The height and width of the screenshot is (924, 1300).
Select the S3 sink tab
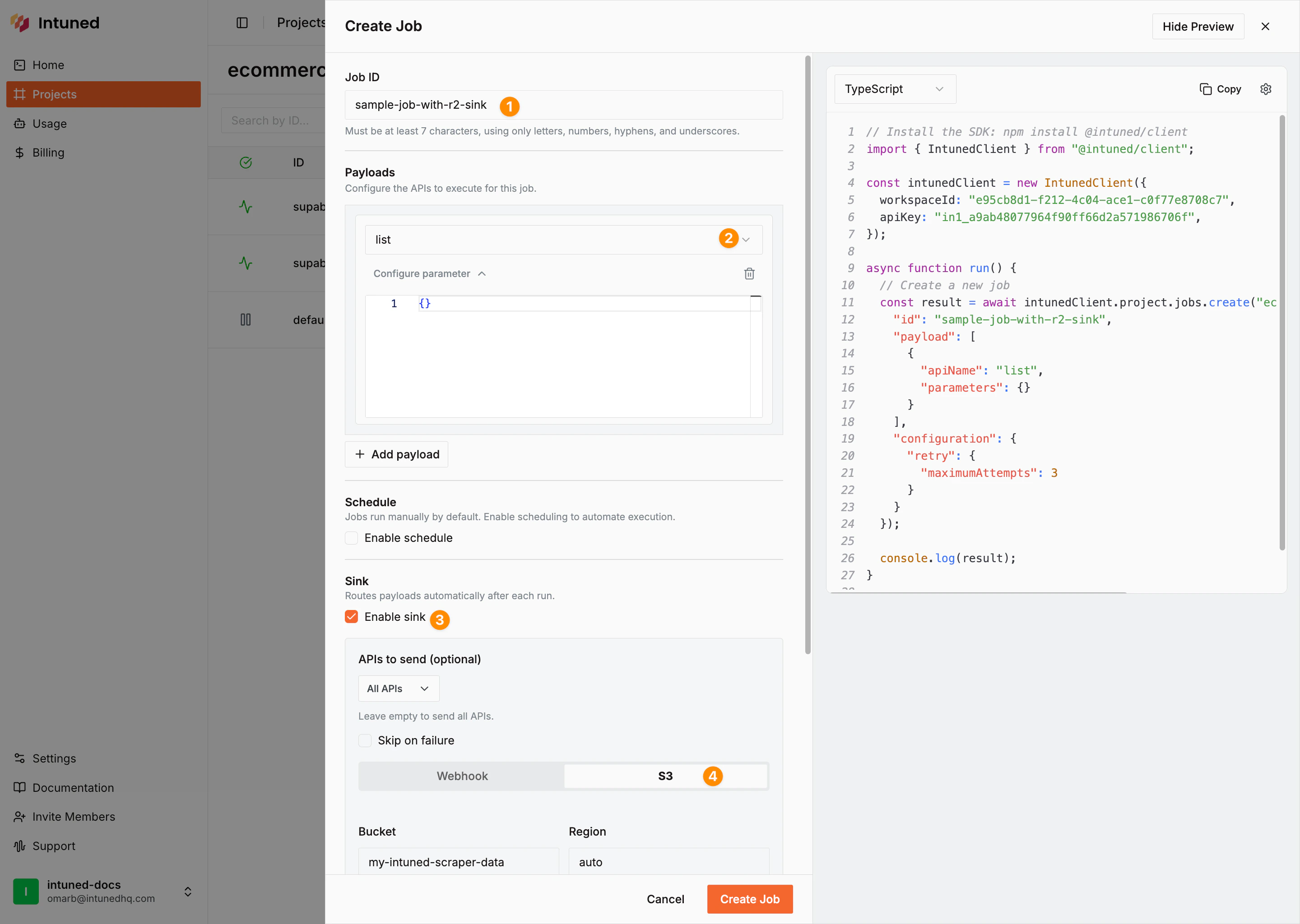[x=665, y=776]
